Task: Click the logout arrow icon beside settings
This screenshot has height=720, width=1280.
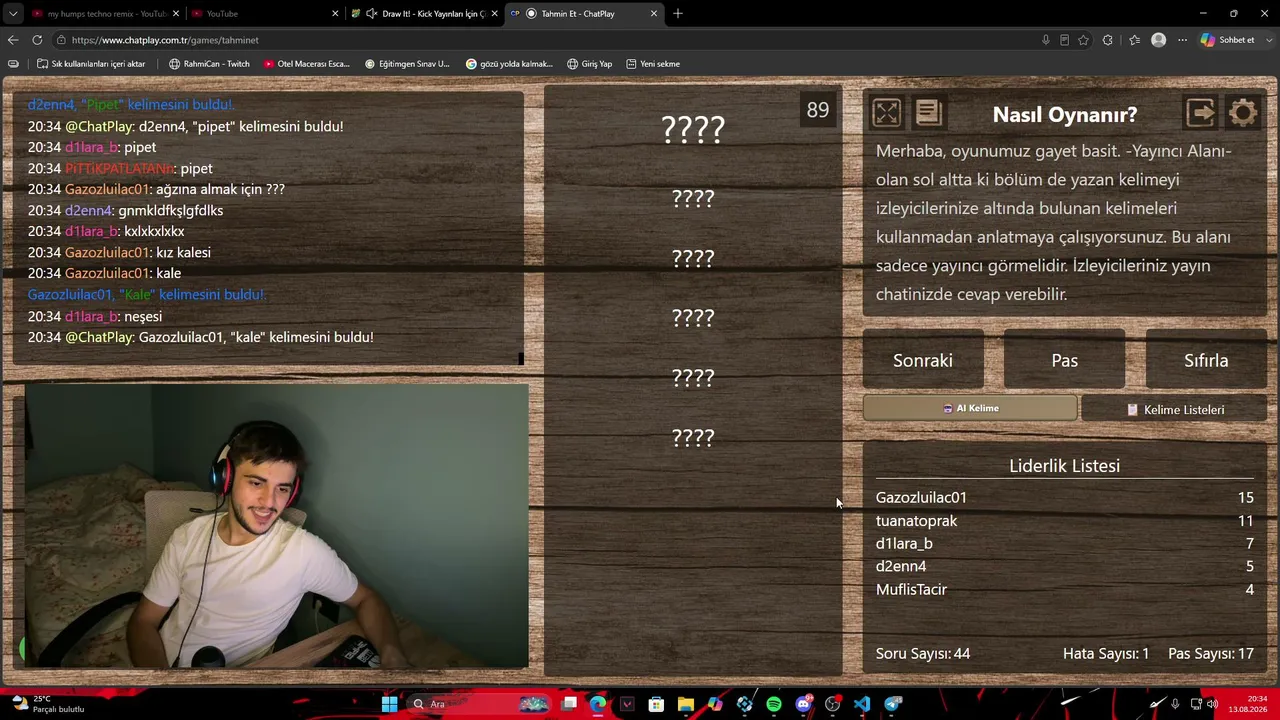Action: [x=1200, y=113]
